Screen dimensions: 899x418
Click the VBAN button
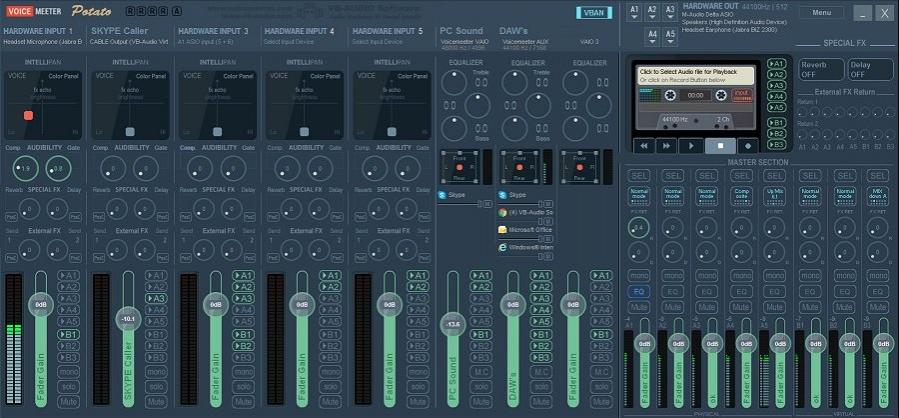pyautogui.click(x=595, y=13)
